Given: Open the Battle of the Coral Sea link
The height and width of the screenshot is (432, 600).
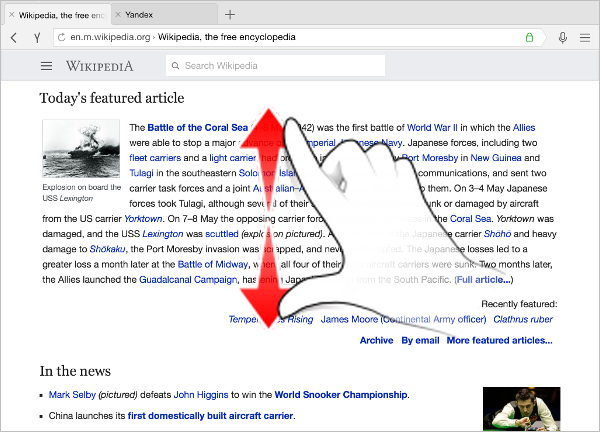Looking at the screenshot, I should pos(197,127).
